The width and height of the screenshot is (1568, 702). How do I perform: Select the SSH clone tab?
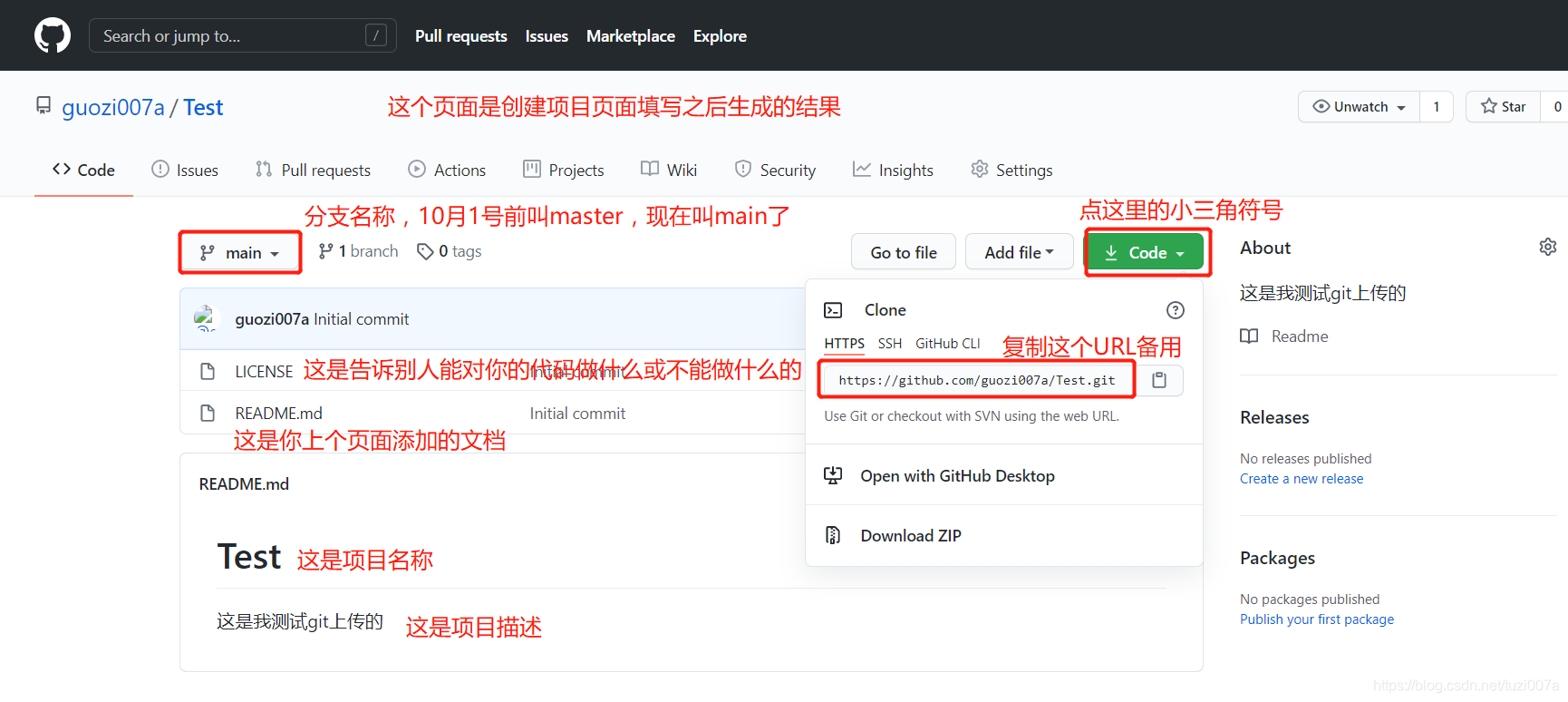[890, 344]
